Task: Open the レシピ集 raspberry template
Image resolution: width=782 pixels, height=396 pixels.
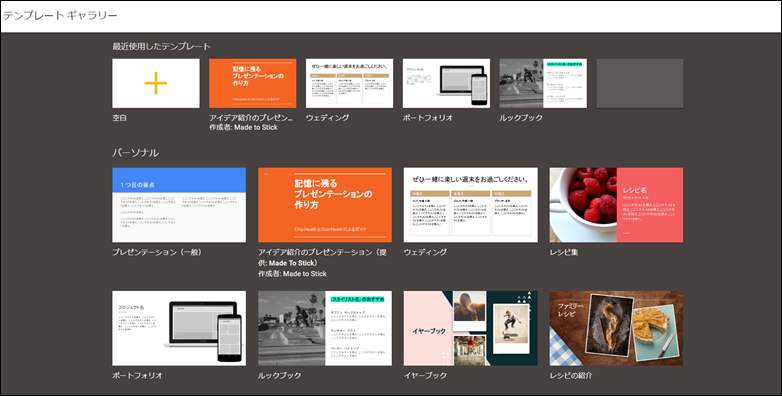Action: pos(616,205)
